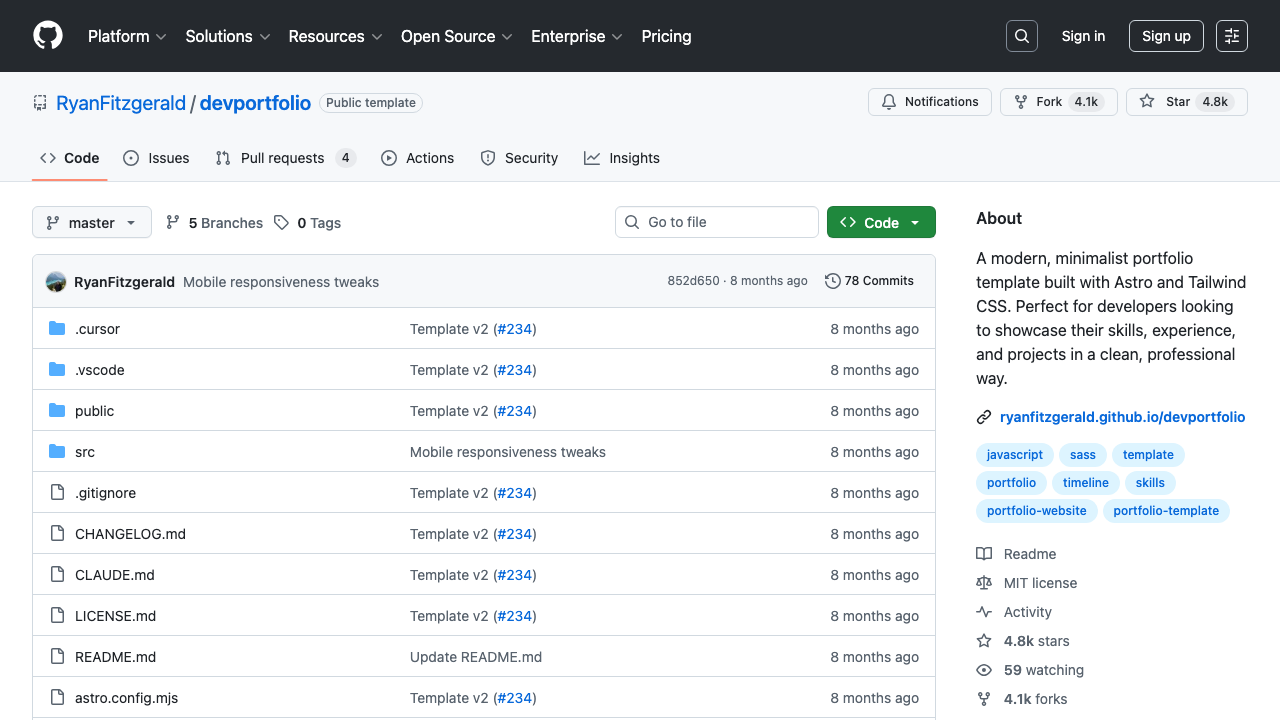Open the command palette icon top right
The image size is (1280, 720).
[1231, 35]
